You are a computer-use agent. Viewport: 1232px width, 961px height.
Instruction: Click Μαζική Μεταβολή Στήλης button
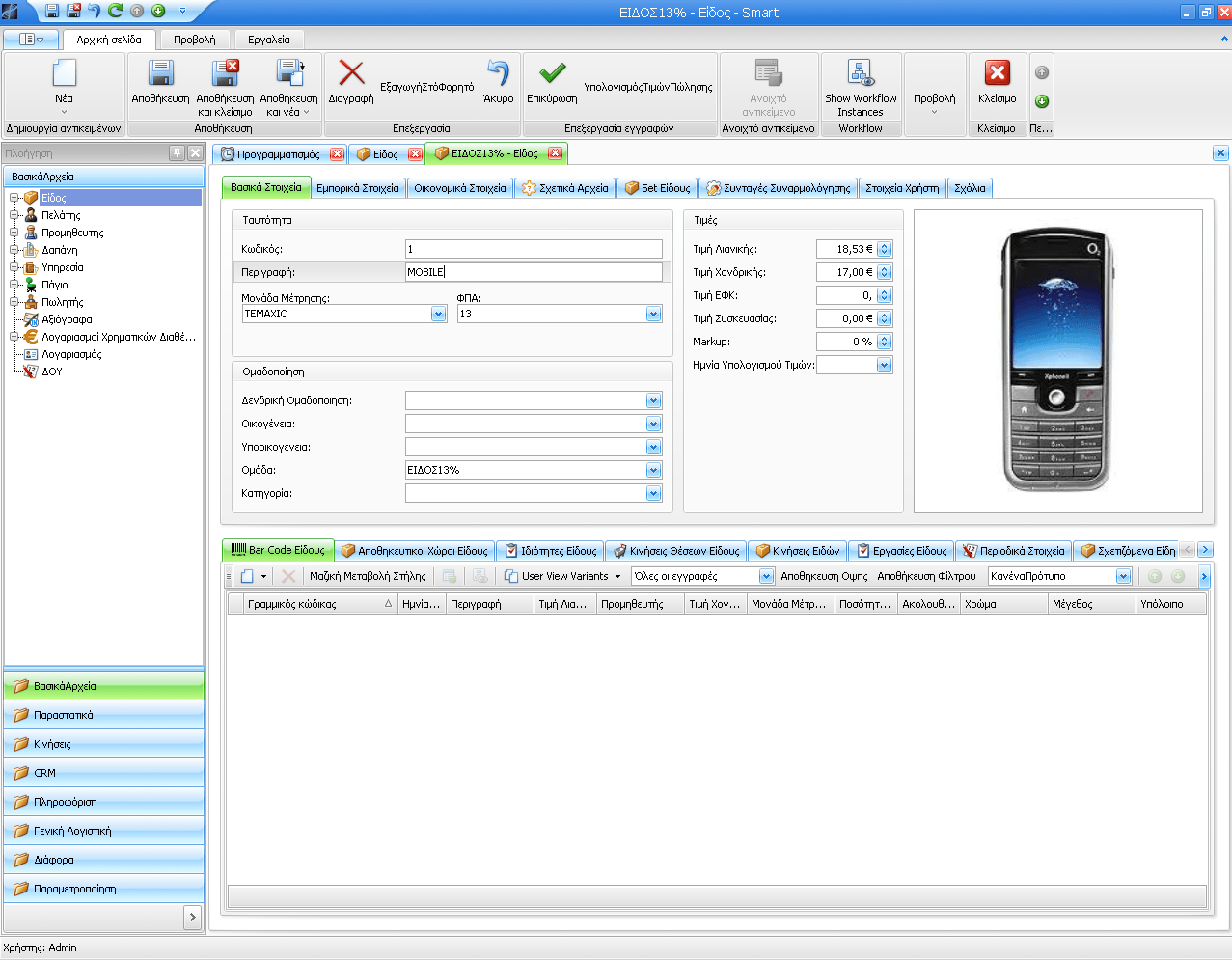pyautogui.click(x=368, y=576)
